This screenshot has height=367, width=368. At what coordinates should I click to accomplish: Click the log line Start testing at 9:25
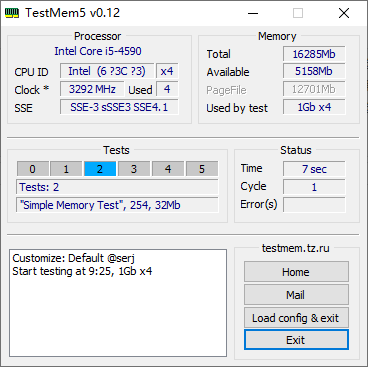(x=82, y=271)
